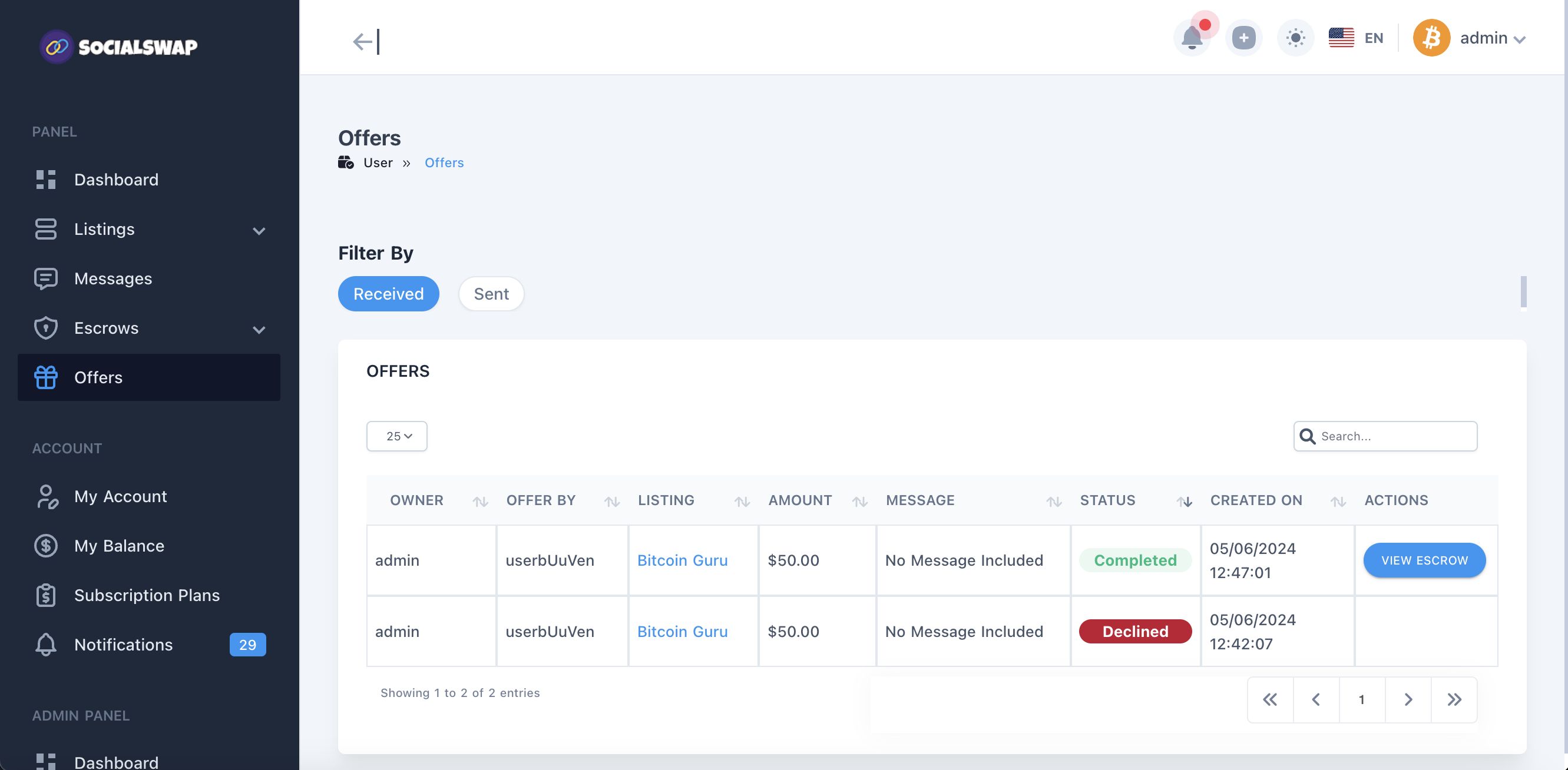Click the Escrows shield icon

(x=46, y=328)
